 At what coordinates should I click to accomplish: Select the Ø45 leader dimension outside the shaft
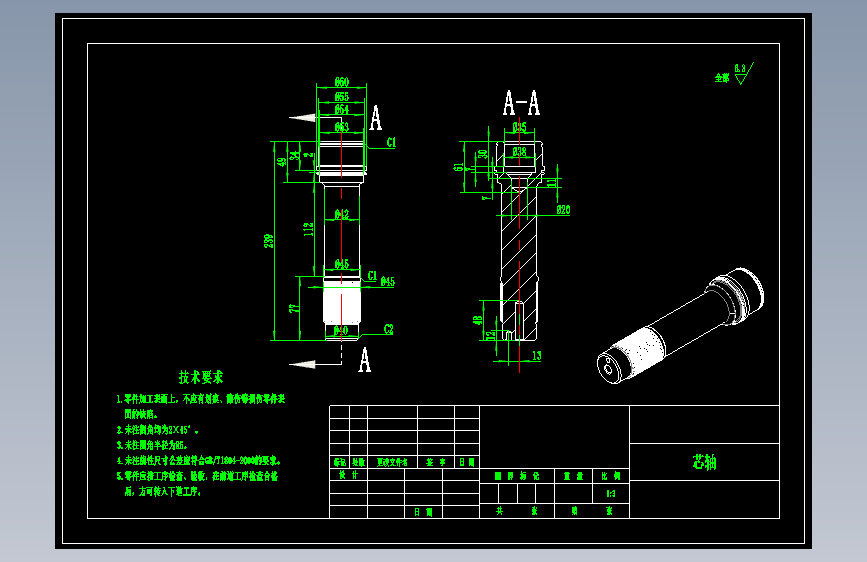(x=388, y=282)
